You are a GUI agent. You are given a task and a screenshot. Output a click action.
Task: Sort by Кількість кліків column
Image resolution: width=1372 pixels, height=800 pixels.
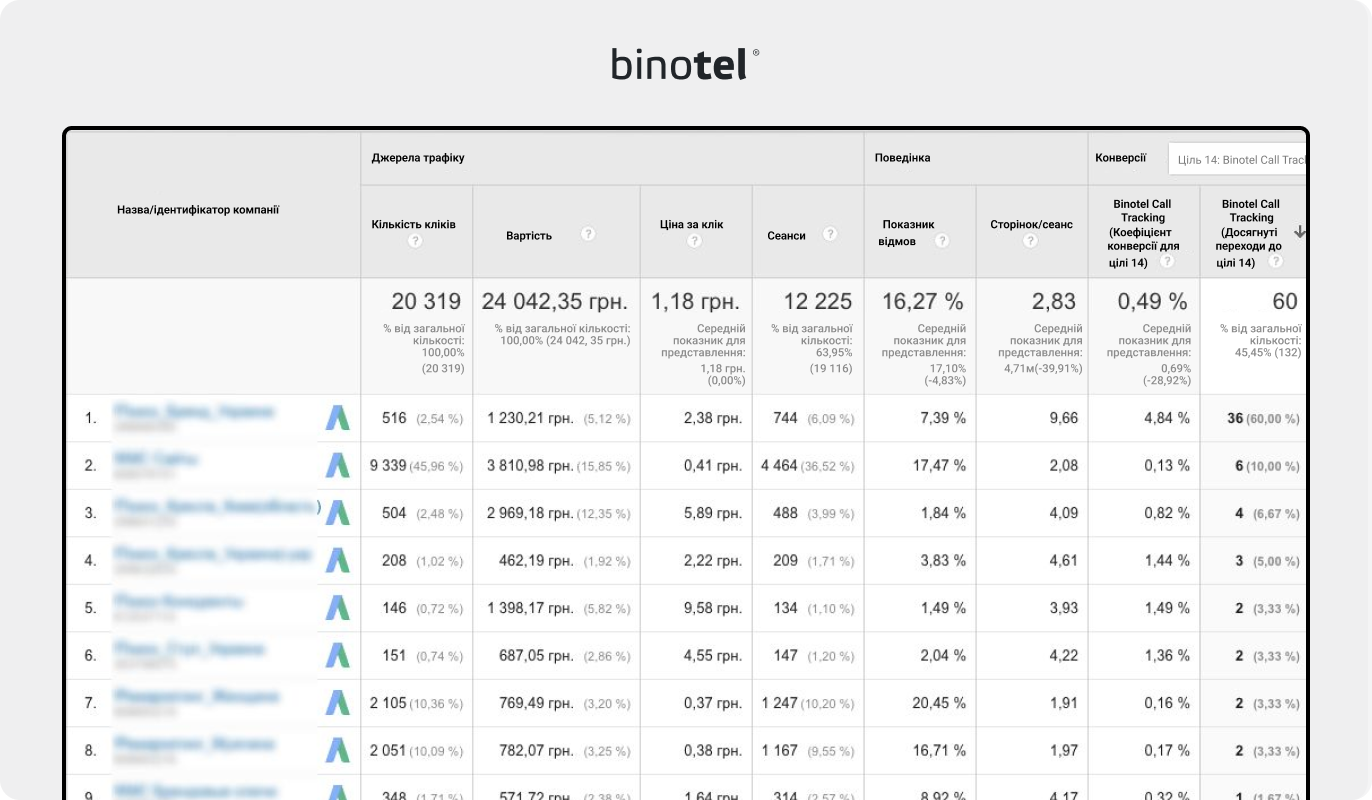point(413,224)
